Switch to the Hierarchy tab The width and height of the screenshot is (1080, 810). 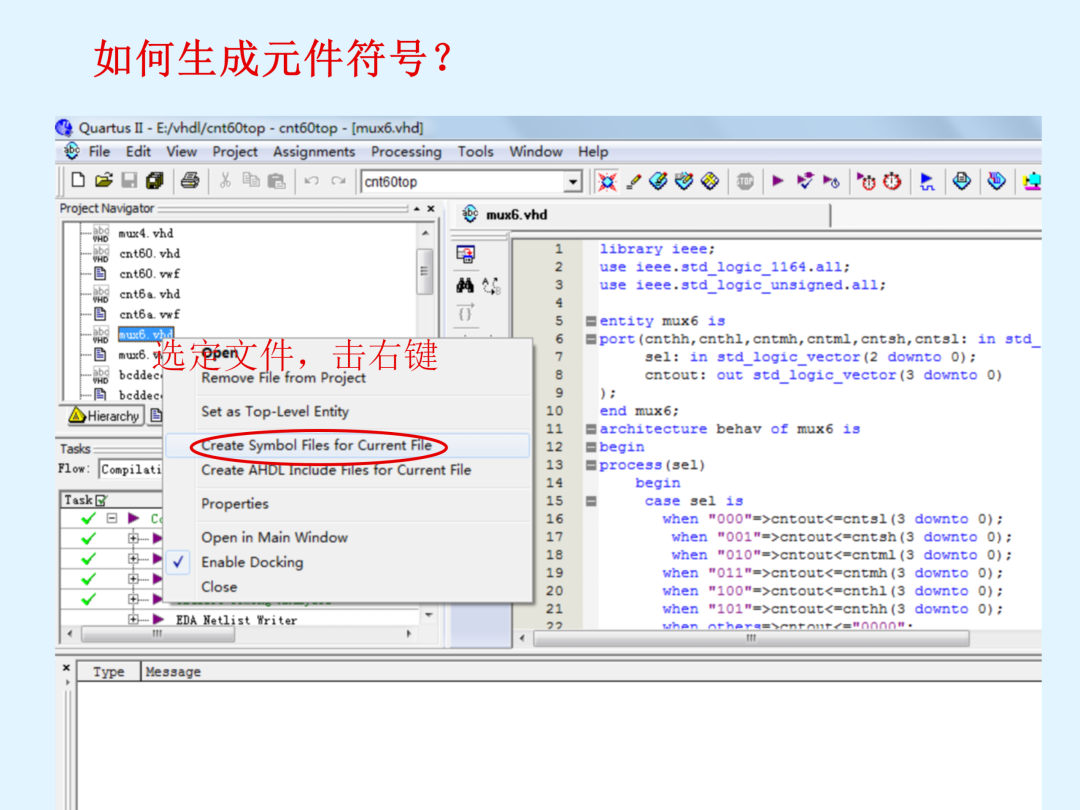point(105,415)
